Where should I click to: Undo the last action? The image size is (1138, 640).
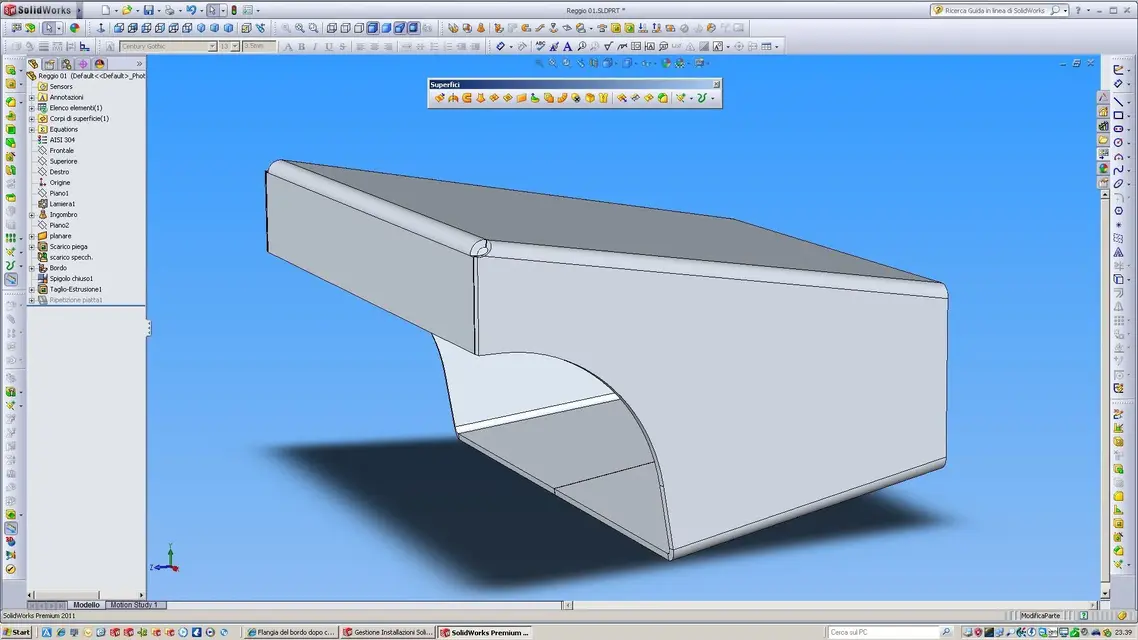tap(191, 10)
